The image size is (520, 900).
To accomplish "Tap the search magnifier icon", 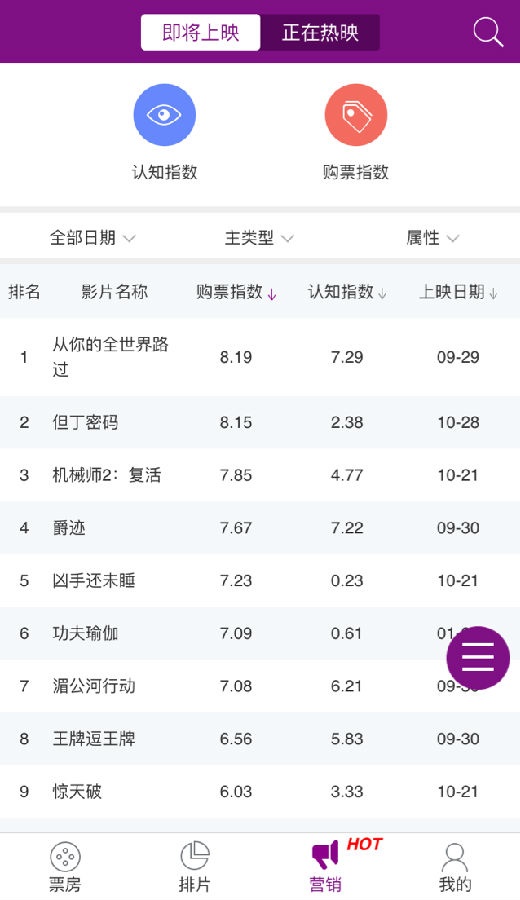I will pos(488,32).
